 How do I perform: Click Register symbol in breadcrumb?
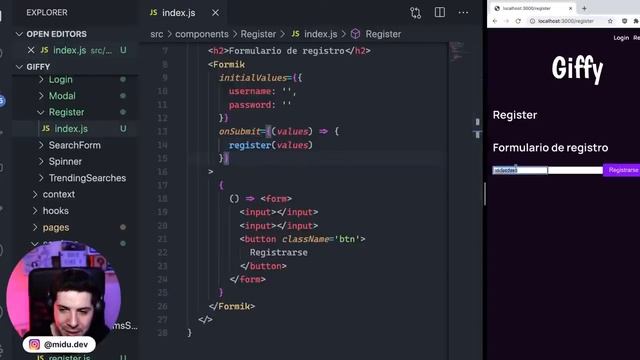pyautogui.click(x=383, y=34)
